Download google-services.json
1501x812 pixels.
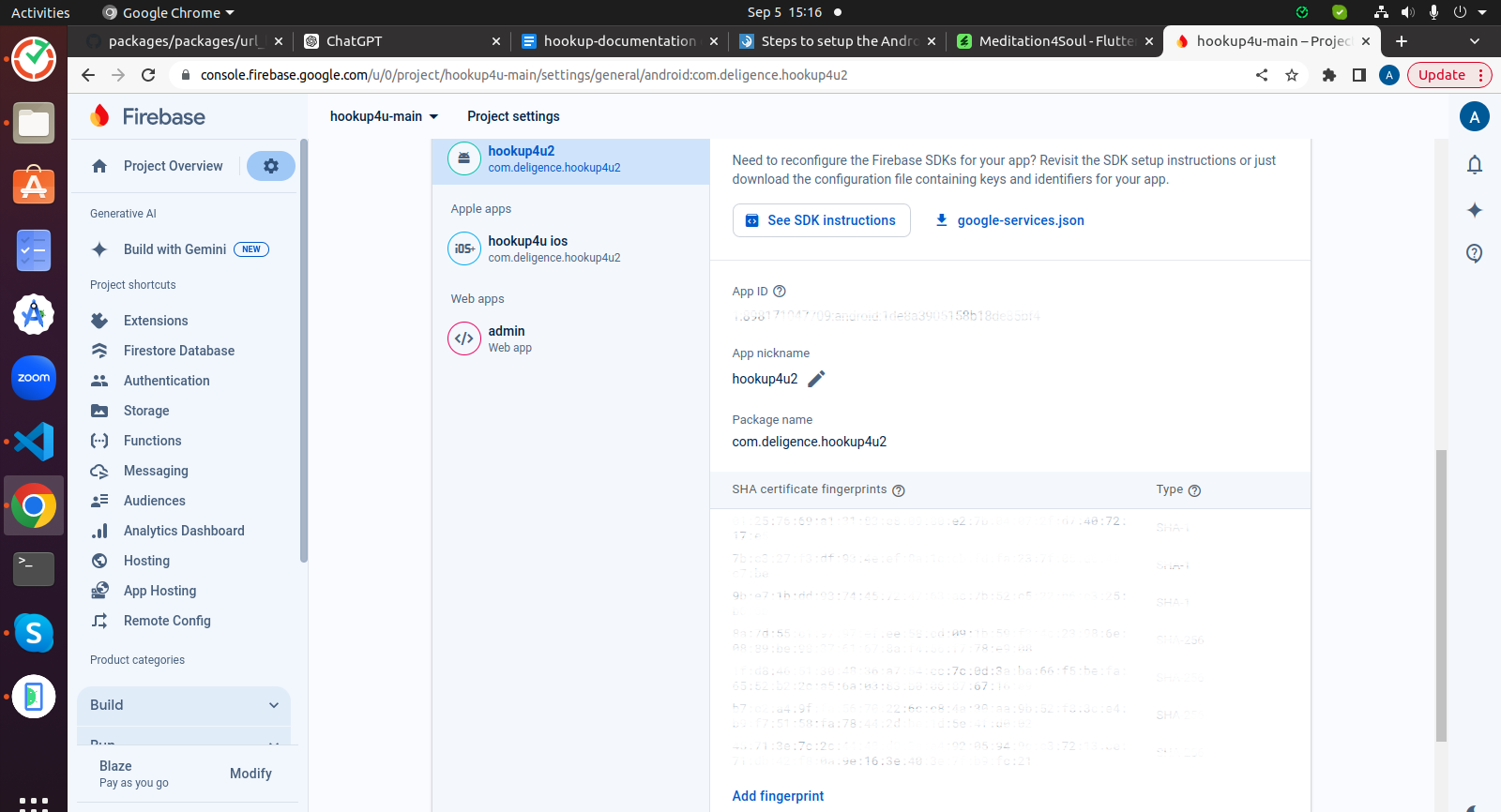click(1010, 220)
